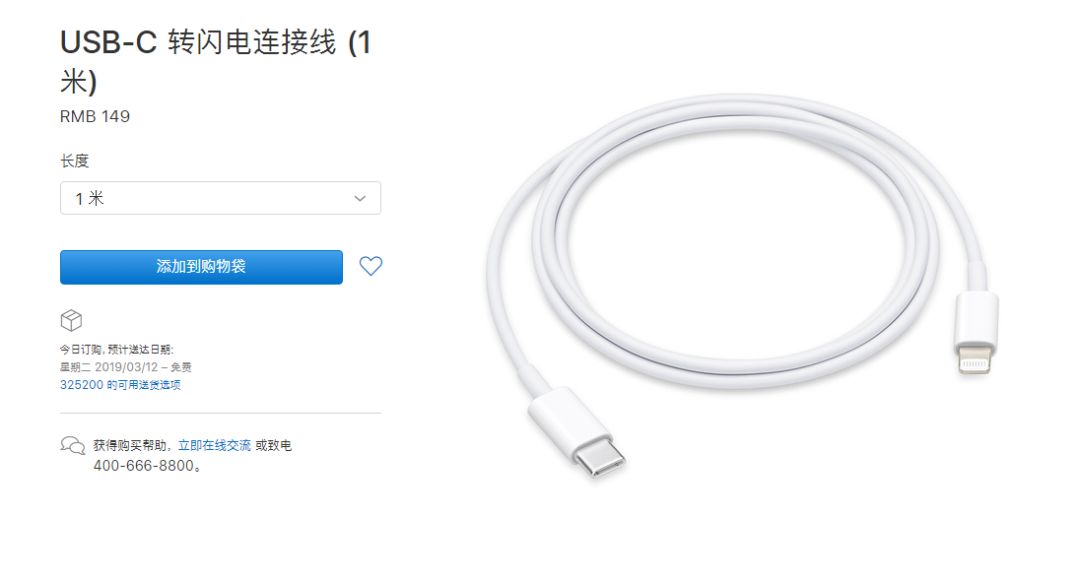1080x582 pixels.
Task: Click the Lightning connector in product image
Action: pyautogui.click(x=975, y=333)
